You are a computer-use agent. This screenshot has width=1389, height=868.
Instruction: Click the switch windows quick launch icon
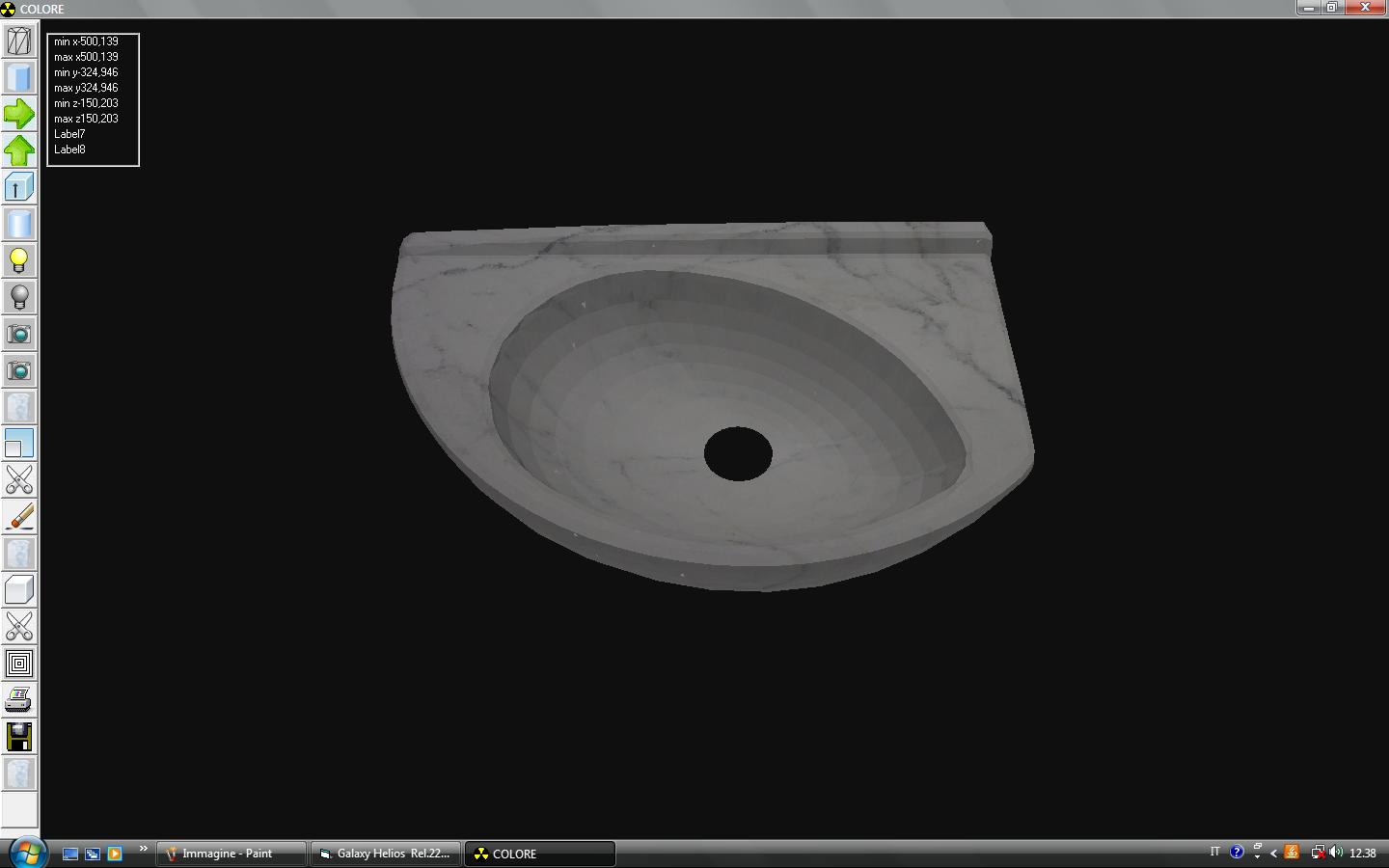[x=93, y=854]
